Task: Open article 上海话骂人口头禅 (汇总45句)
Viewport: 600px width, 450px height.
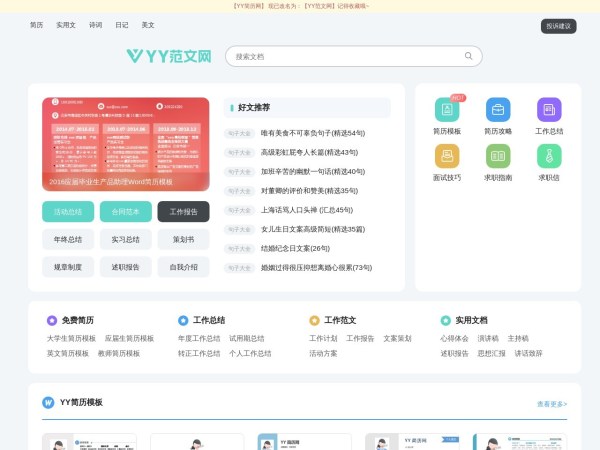Action: pyautogui.click(x=307, y=210)
